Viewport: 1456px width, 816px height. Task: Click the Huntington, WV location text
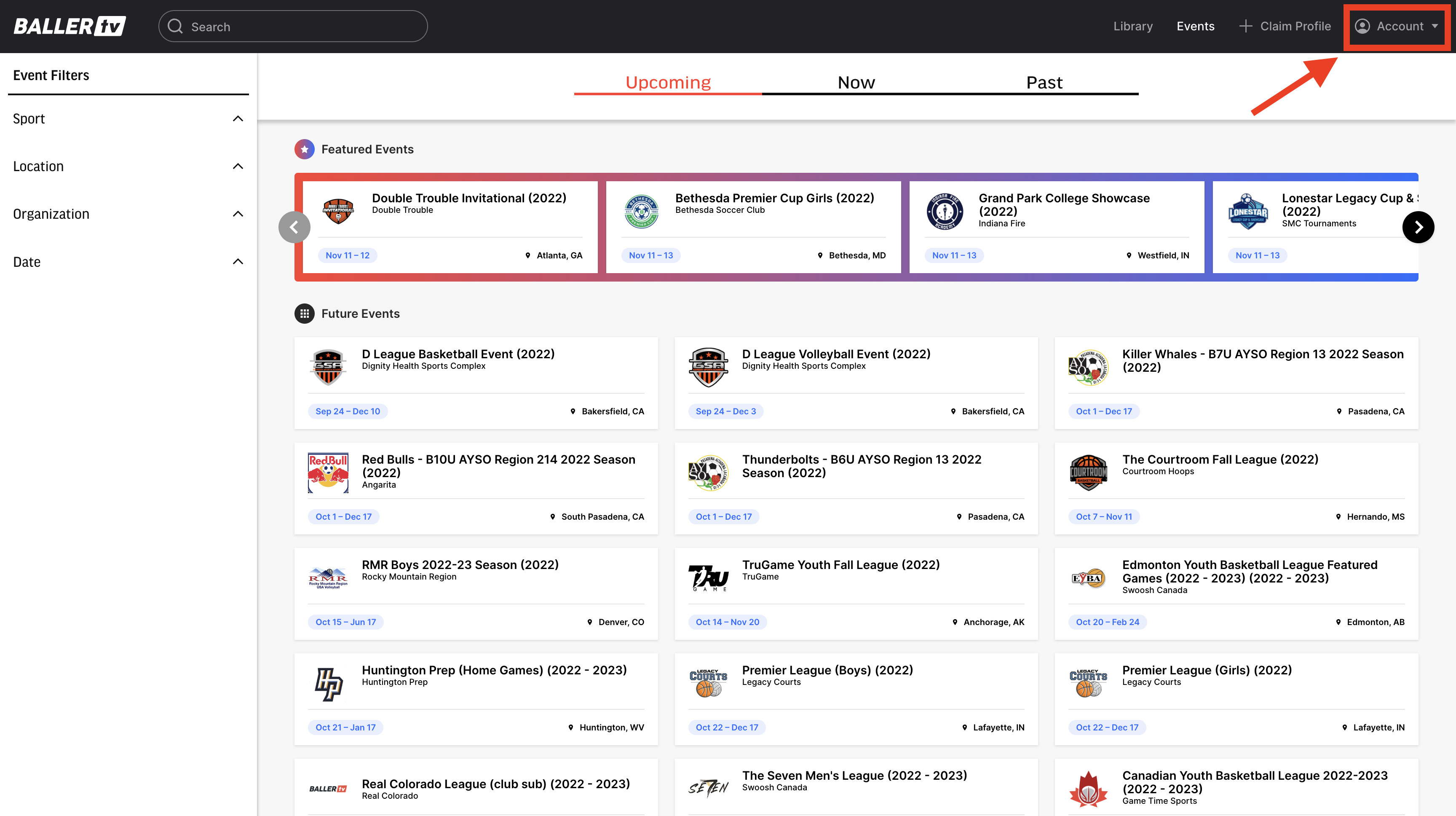tap(612, 727)
